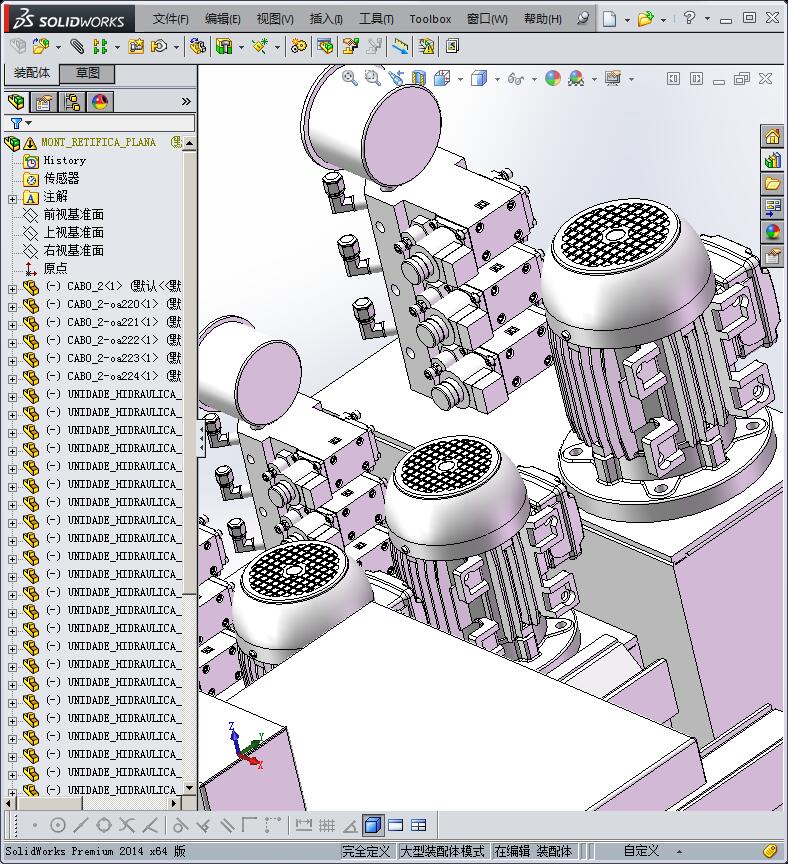Image resolution: width=788 pixels, height=864 pixels.
Task: Click the Bill of Materials icon
Action: coord(325,46)
